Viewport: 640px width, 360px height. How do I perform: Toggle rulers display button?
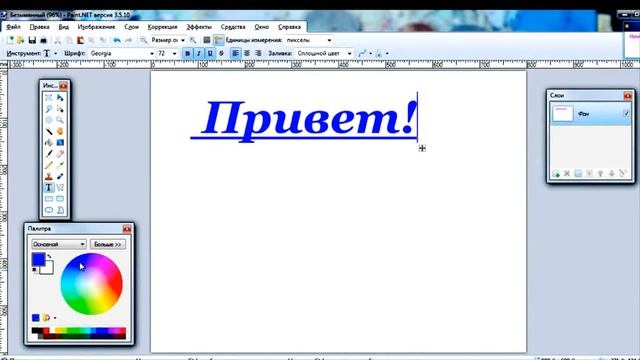tap(218, 40)
